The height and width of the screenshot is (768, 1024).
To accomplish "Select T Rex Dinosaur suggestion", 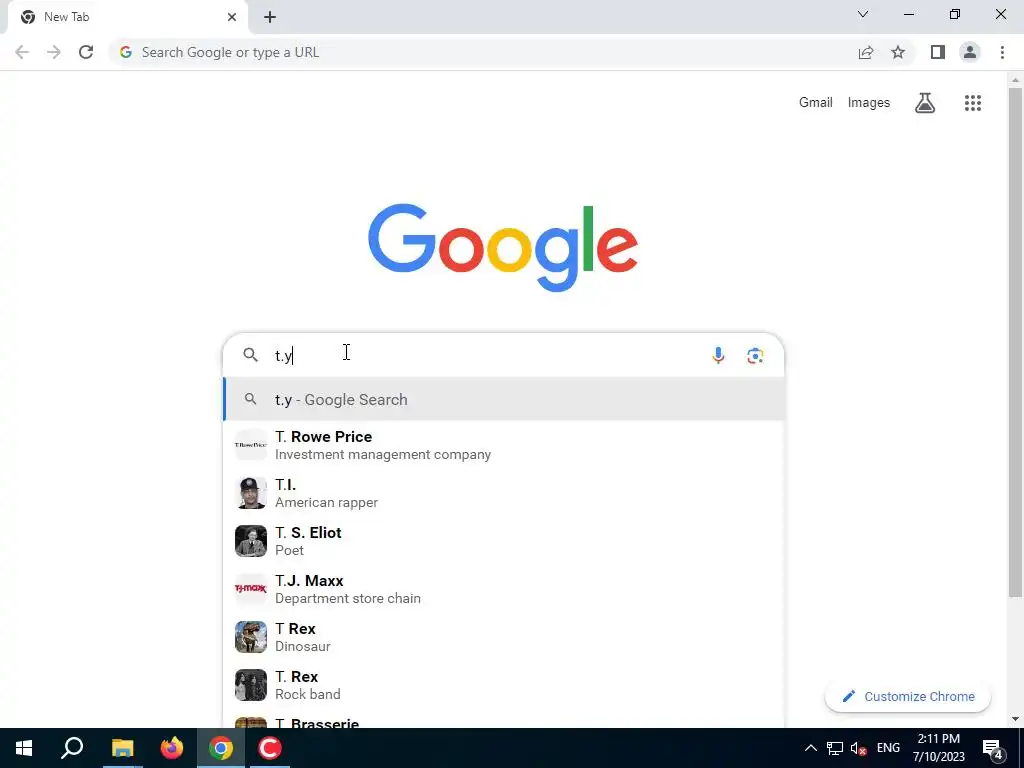I will click(504, 637).
